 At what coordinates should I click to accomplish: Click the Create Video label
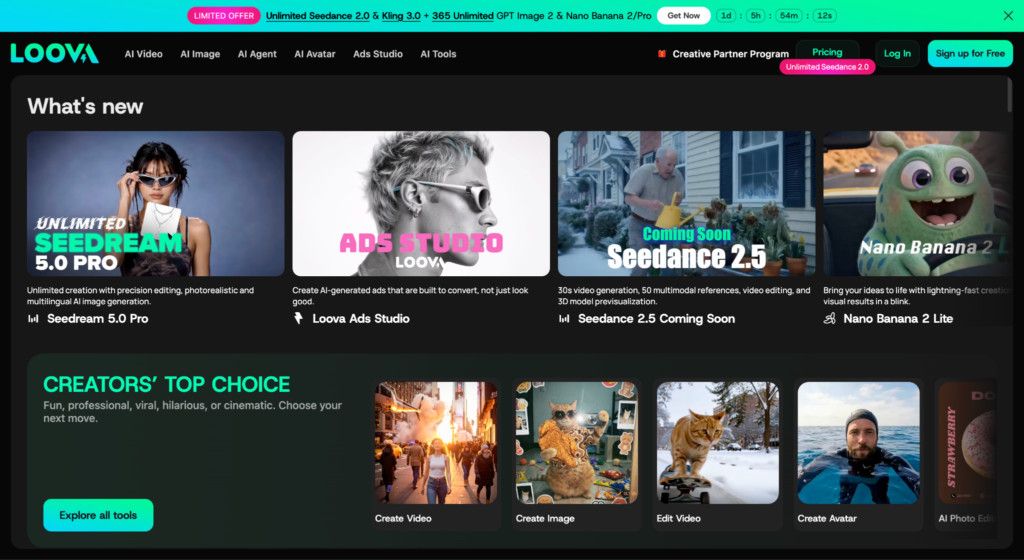(403, 518)
